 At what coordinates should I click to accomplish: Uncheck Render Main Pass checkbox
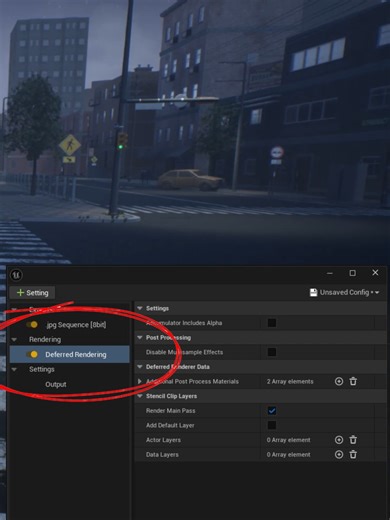click(272, 411)
